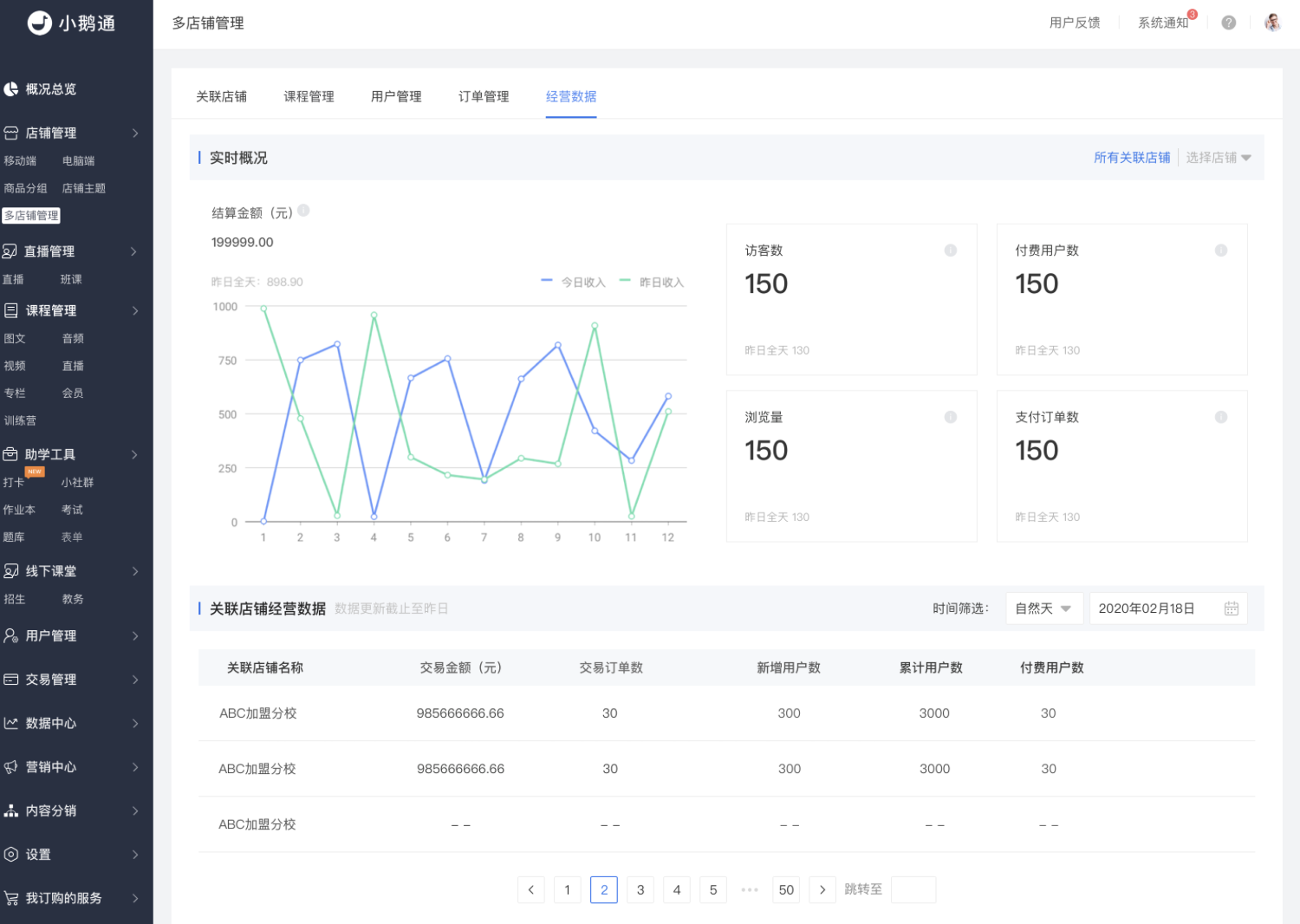Open 打卡 under 助学工具

tap(13, 483)
